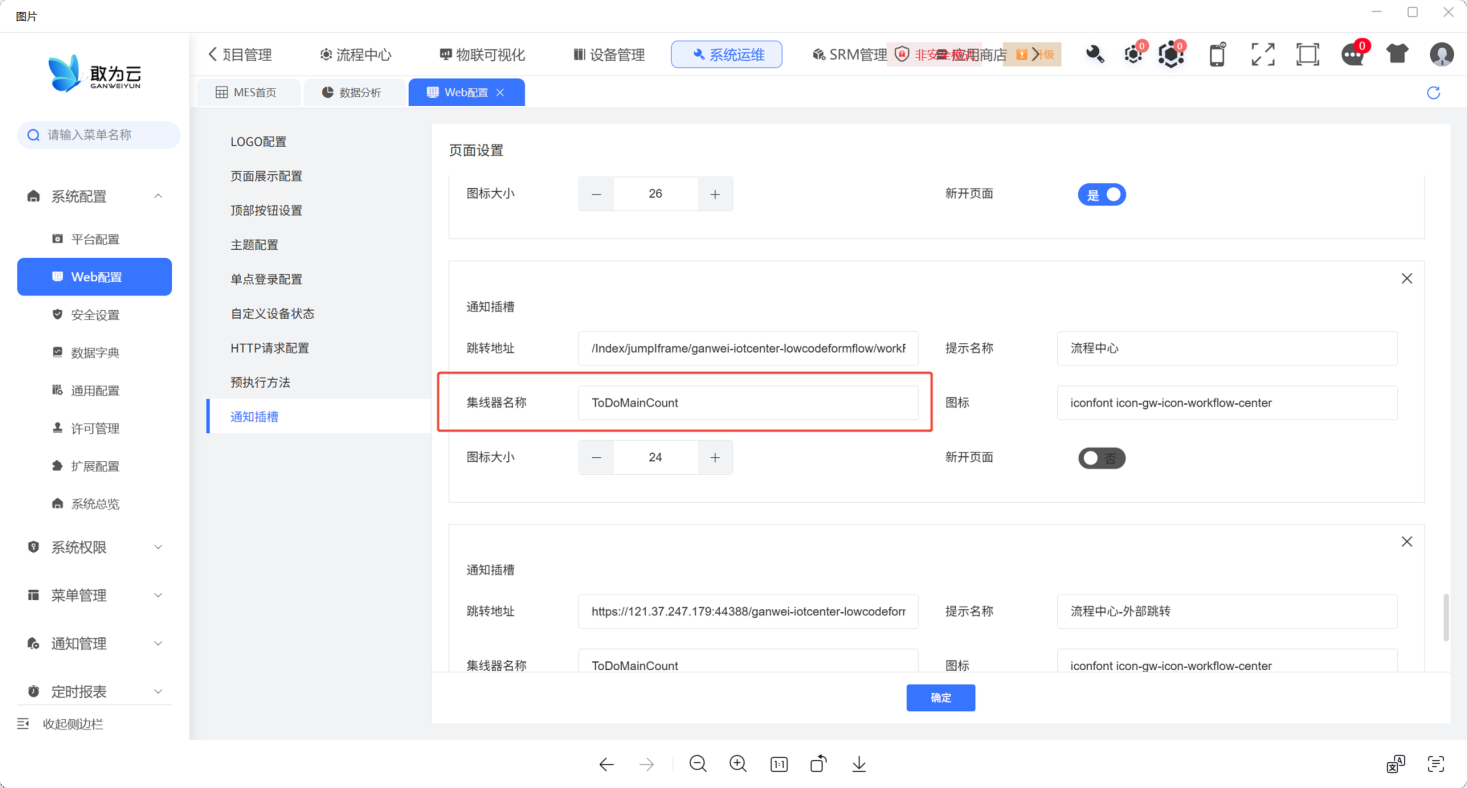Click the 取为云 butterfly logo
This screenshot has width=1467, height=788.
click(95, 75)
